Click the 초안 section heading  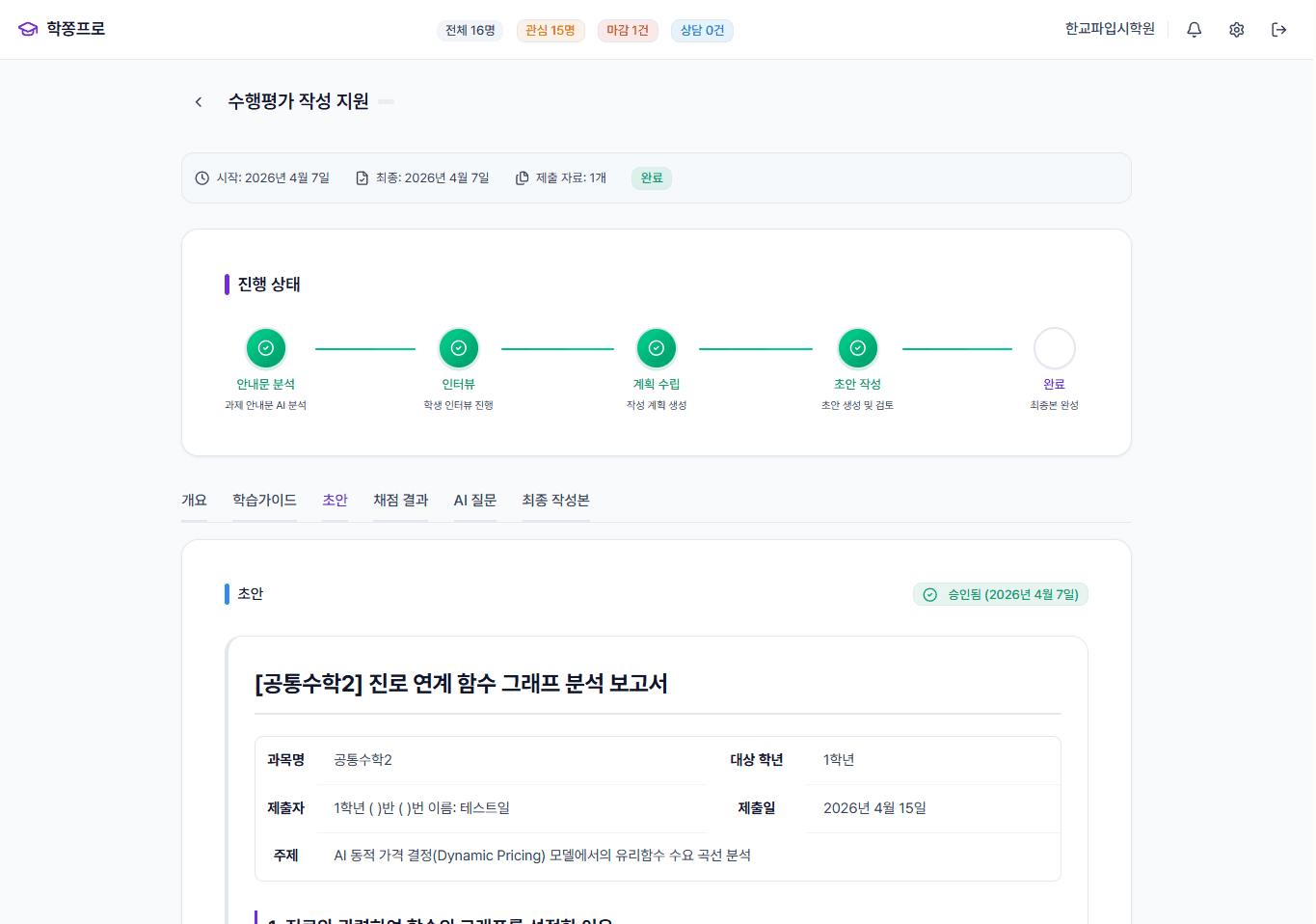(x=251, y=594)
